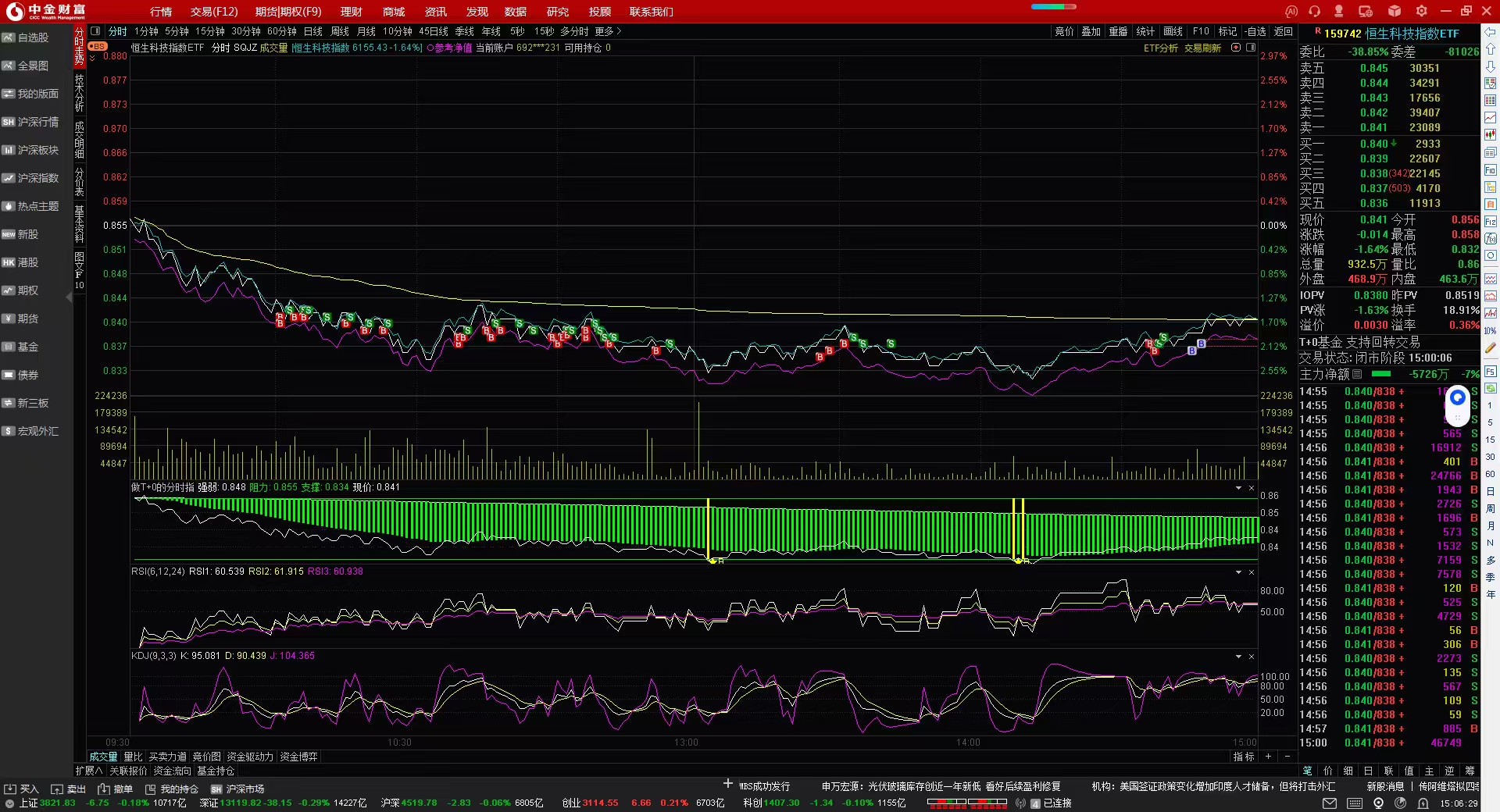This screenshot has height=812, width=1500.
Task: Collapse the left sidebar arrow handle
Action: click(70, 297)
